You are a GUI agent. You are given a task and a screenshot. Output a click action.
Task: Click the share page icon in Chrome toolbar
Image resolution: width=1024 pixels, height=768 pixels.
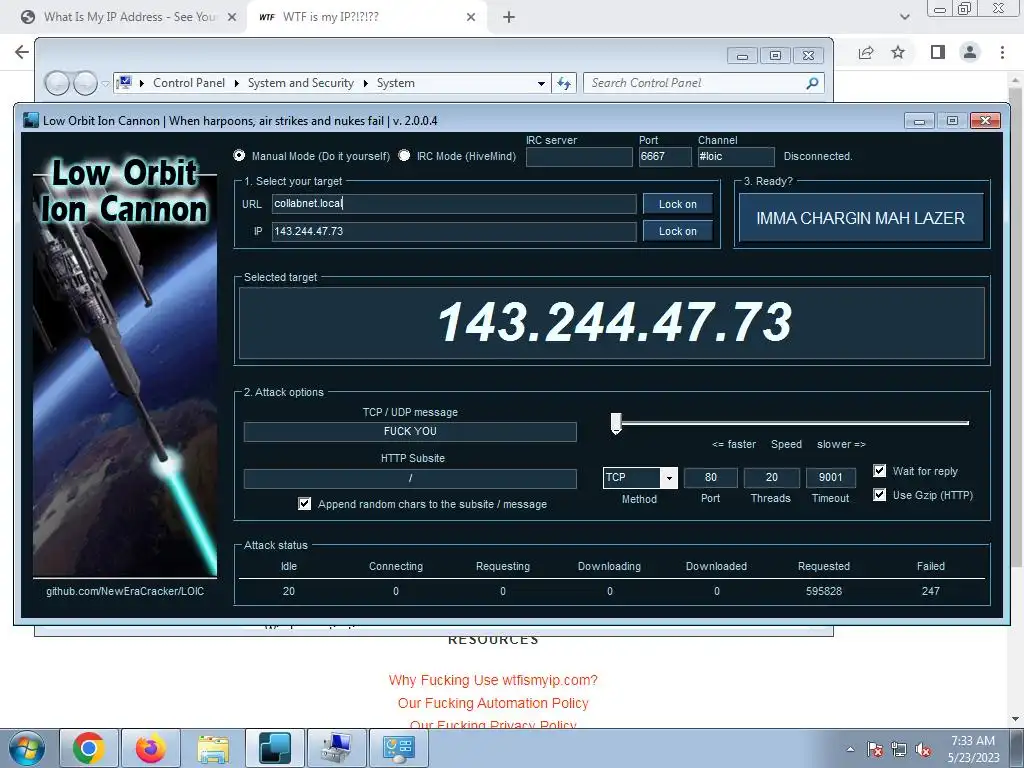tap(866, 52)
